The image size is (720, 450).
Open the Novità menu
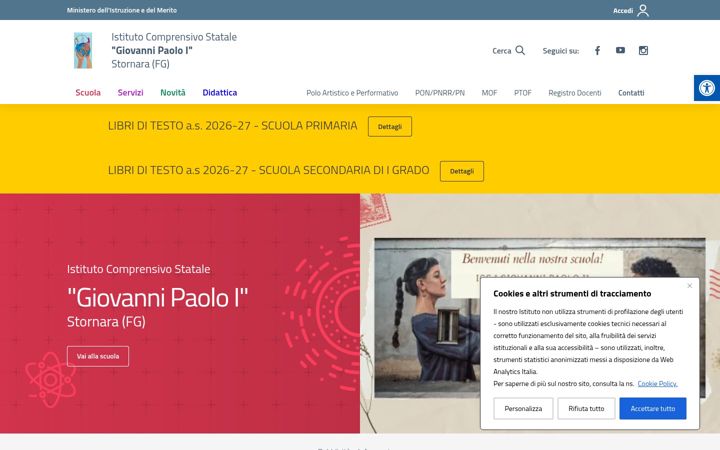173,93
